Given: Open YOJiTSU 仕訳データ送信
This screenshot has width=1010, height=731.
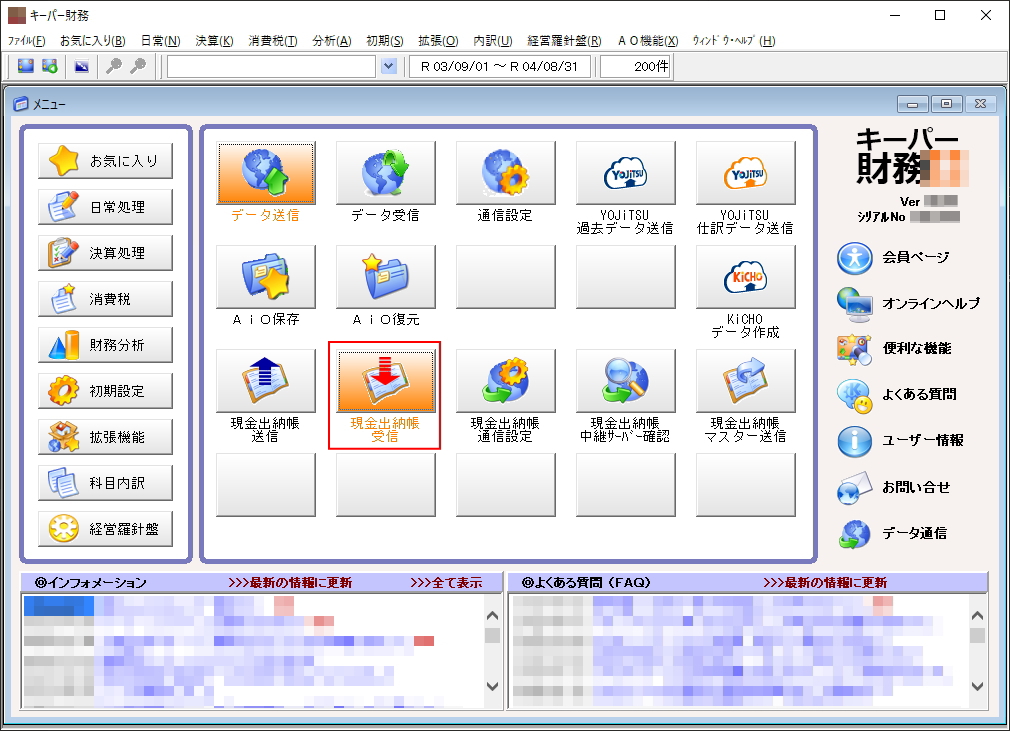Looking at the screenshot, I should click(x=745, y=173).
